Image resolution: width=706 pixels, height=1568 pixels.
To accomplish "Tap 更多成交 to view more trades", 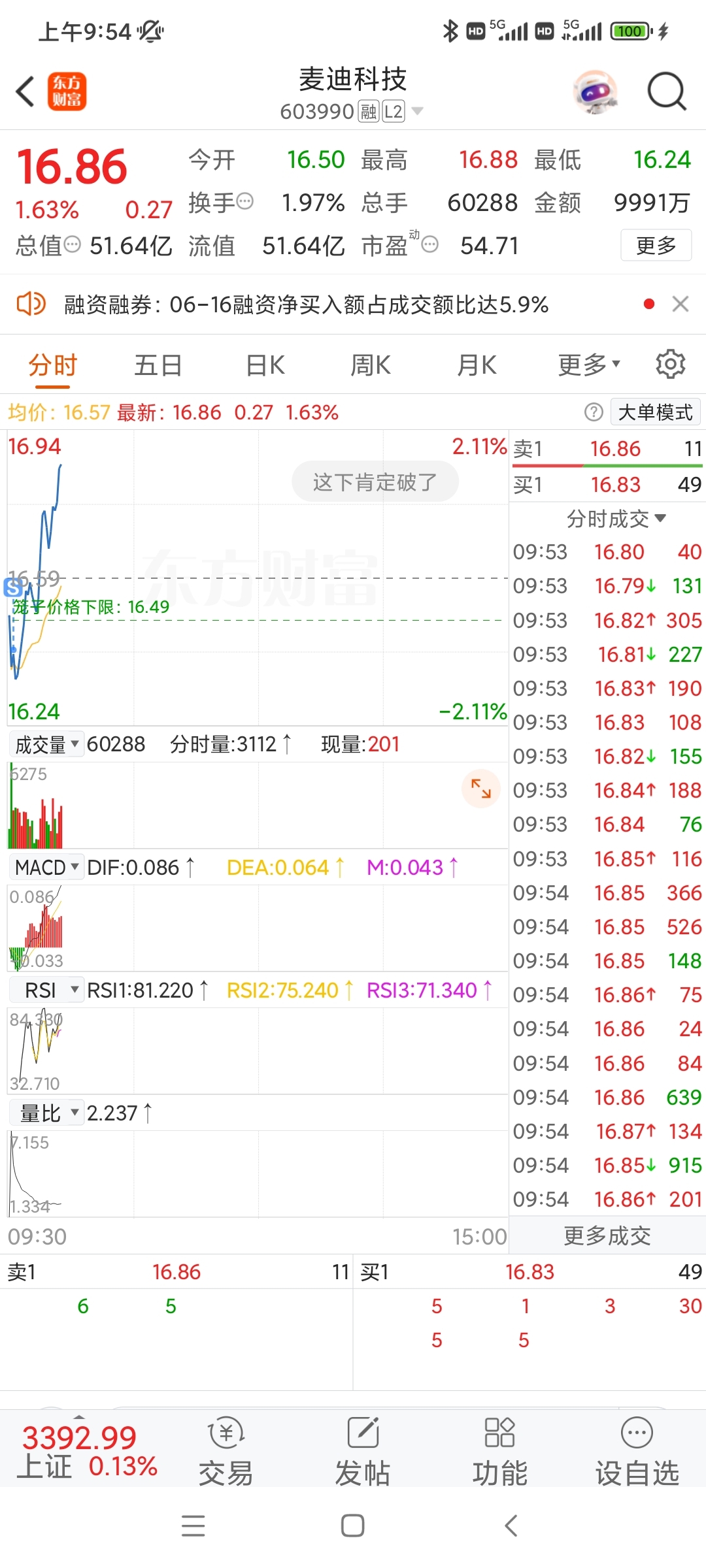I will point(607,1236).
